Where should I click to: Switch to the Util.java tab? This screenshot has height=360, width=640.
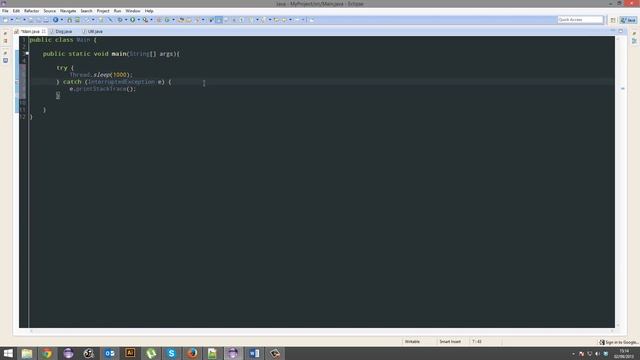[x=93, y=31]
